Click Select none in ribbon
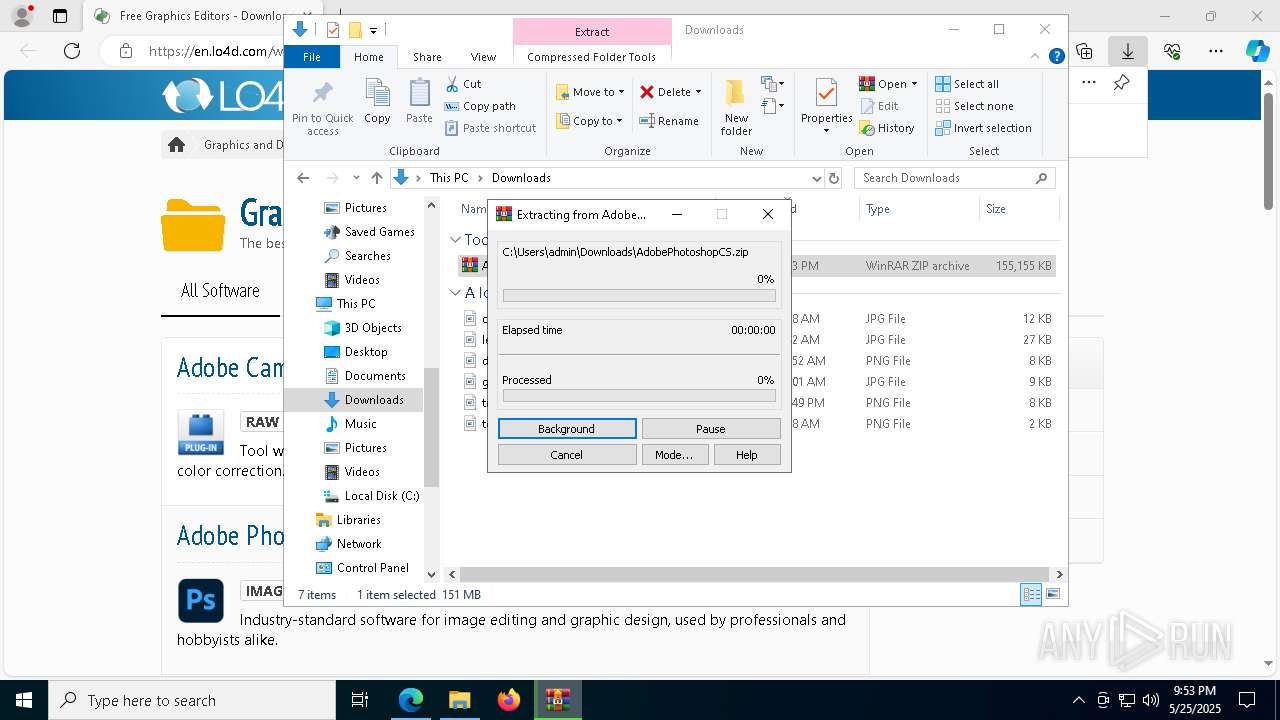Image resolution: width=1280 pixels, height=720 pixels. (974, 106)
